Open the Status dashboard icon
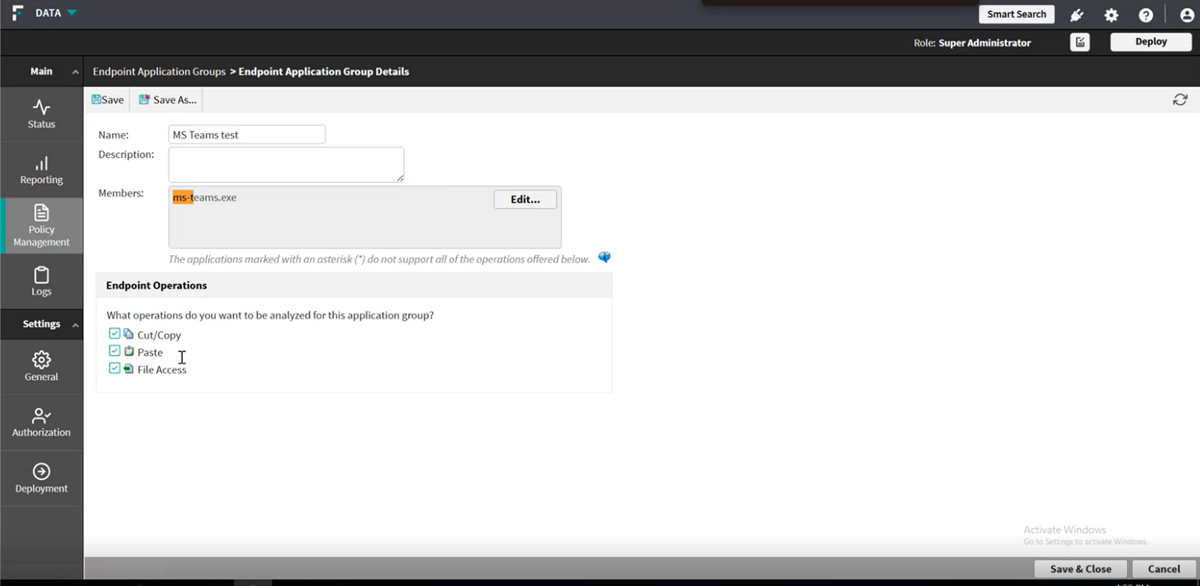This screenshot has width=1200, height=586. pos(41,107)
